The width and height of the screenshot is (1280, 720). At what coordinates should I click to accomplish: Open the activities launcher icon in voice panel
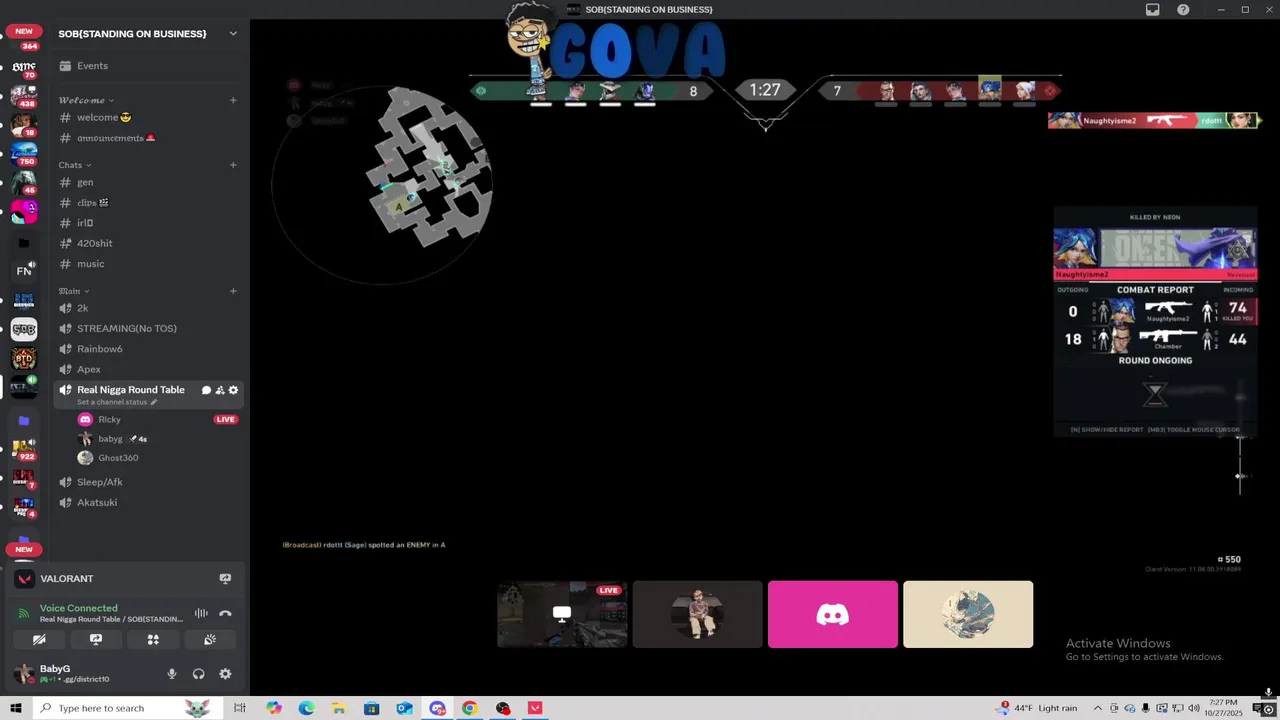[x=153, y=640]
